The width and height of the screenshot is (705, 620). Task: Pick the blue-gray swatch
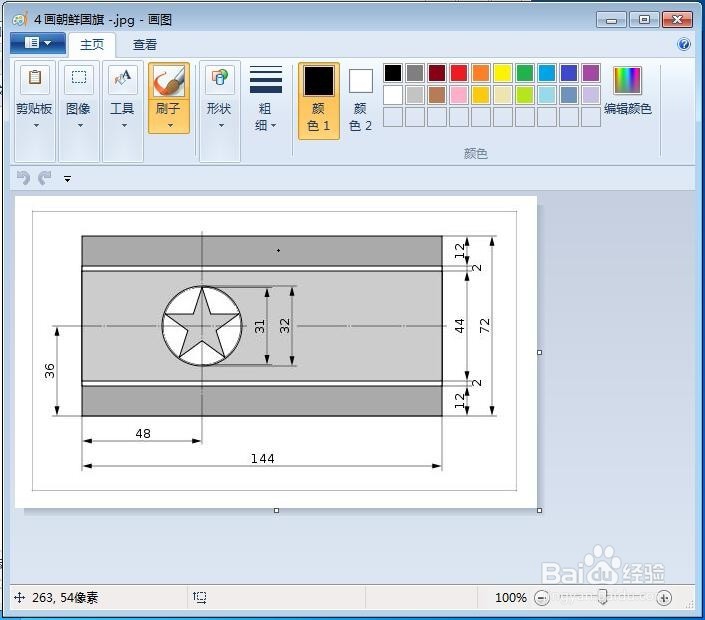pyautogui.click(x=569, y=95)
